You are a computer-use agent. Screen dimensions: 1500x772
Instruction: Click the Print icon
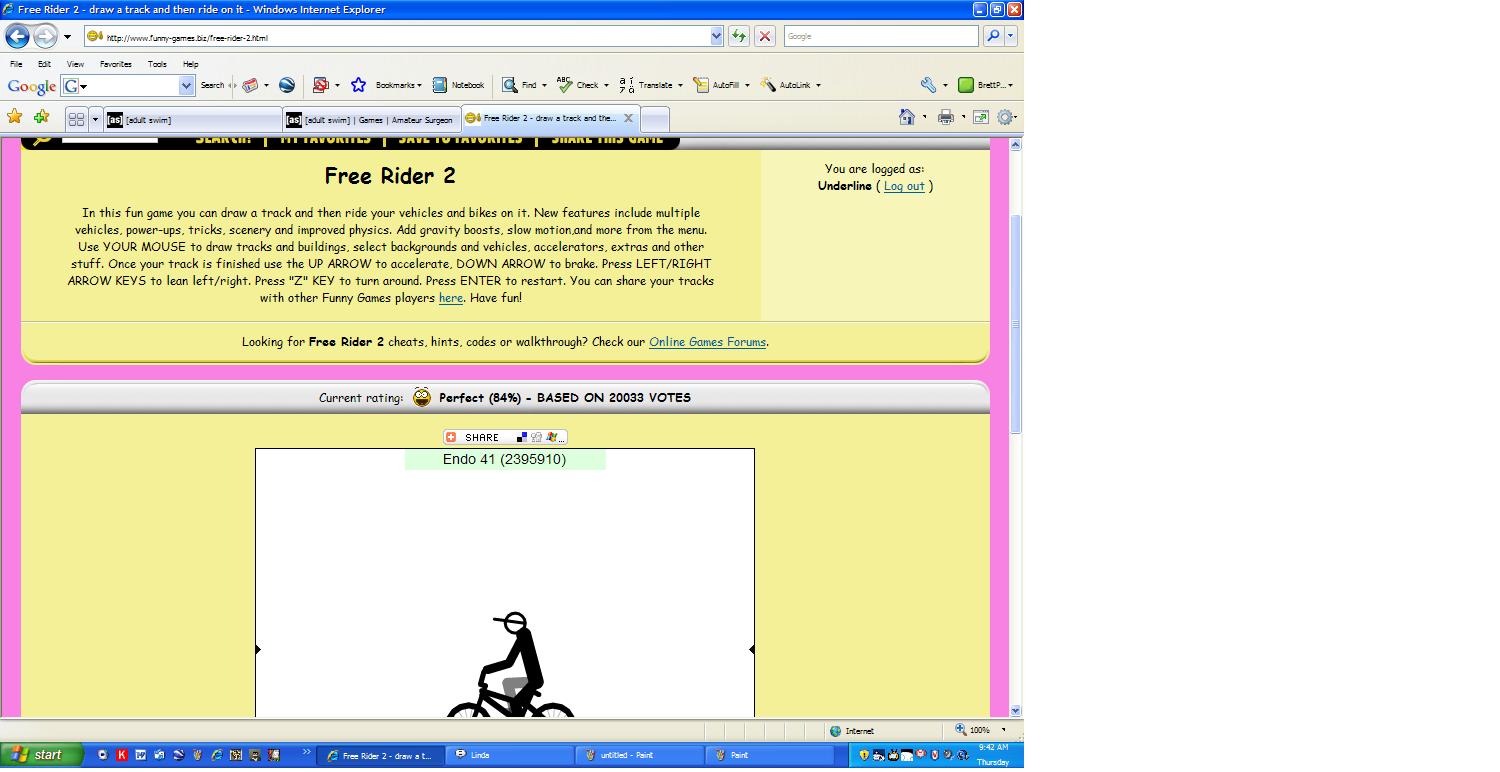pyautogui.click(x=945, y=117)
